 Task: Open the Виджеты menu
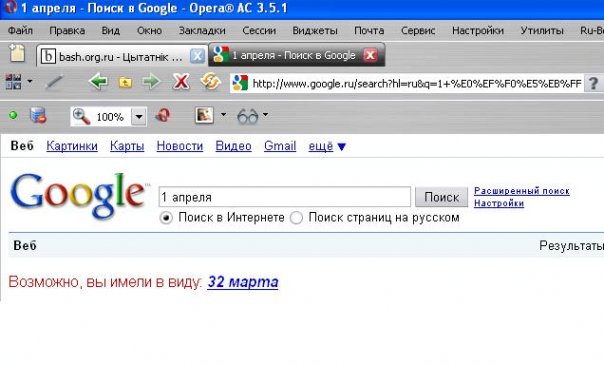(315, 30)
